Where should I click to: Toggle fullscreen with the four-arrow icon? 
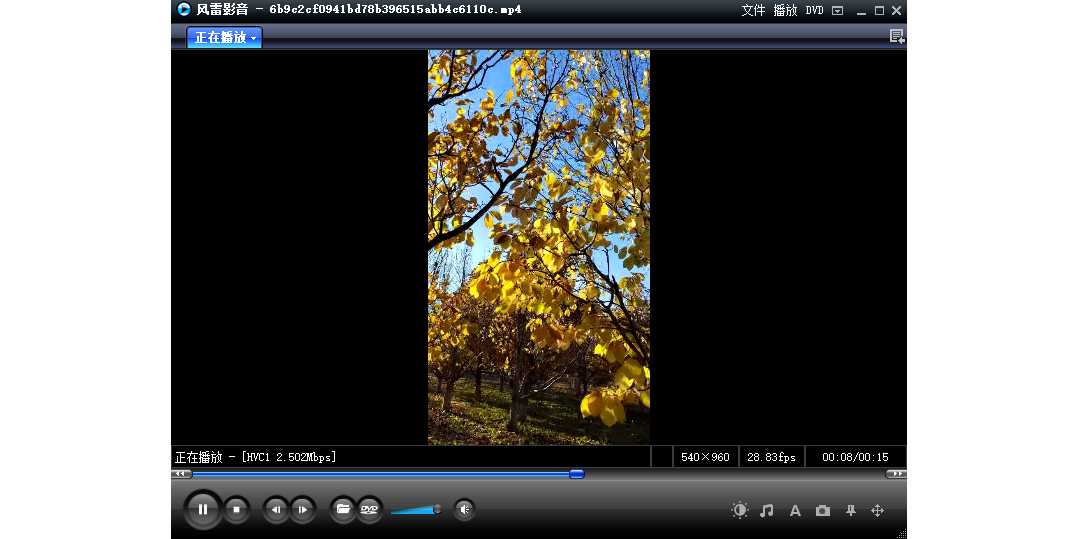pyautogui.click(x=878, y=511)
